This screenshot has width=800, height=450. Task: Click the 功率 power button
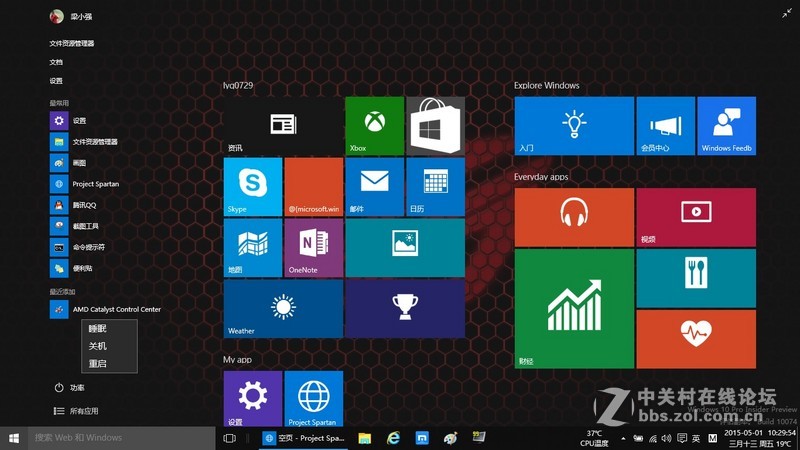coord(69,388)
